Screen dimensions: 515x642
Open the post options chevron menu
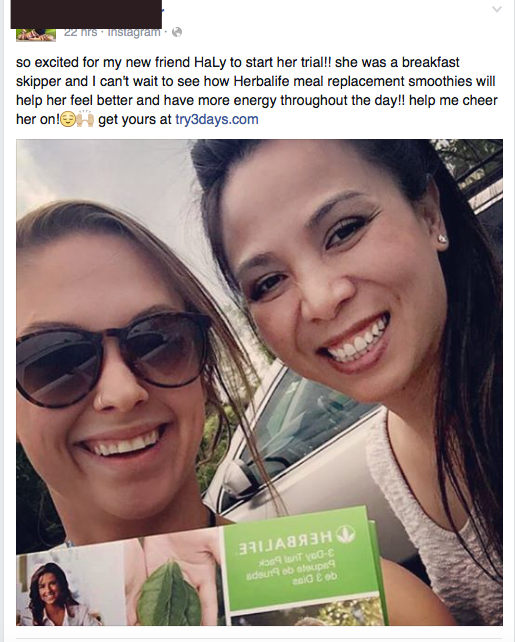497,9
